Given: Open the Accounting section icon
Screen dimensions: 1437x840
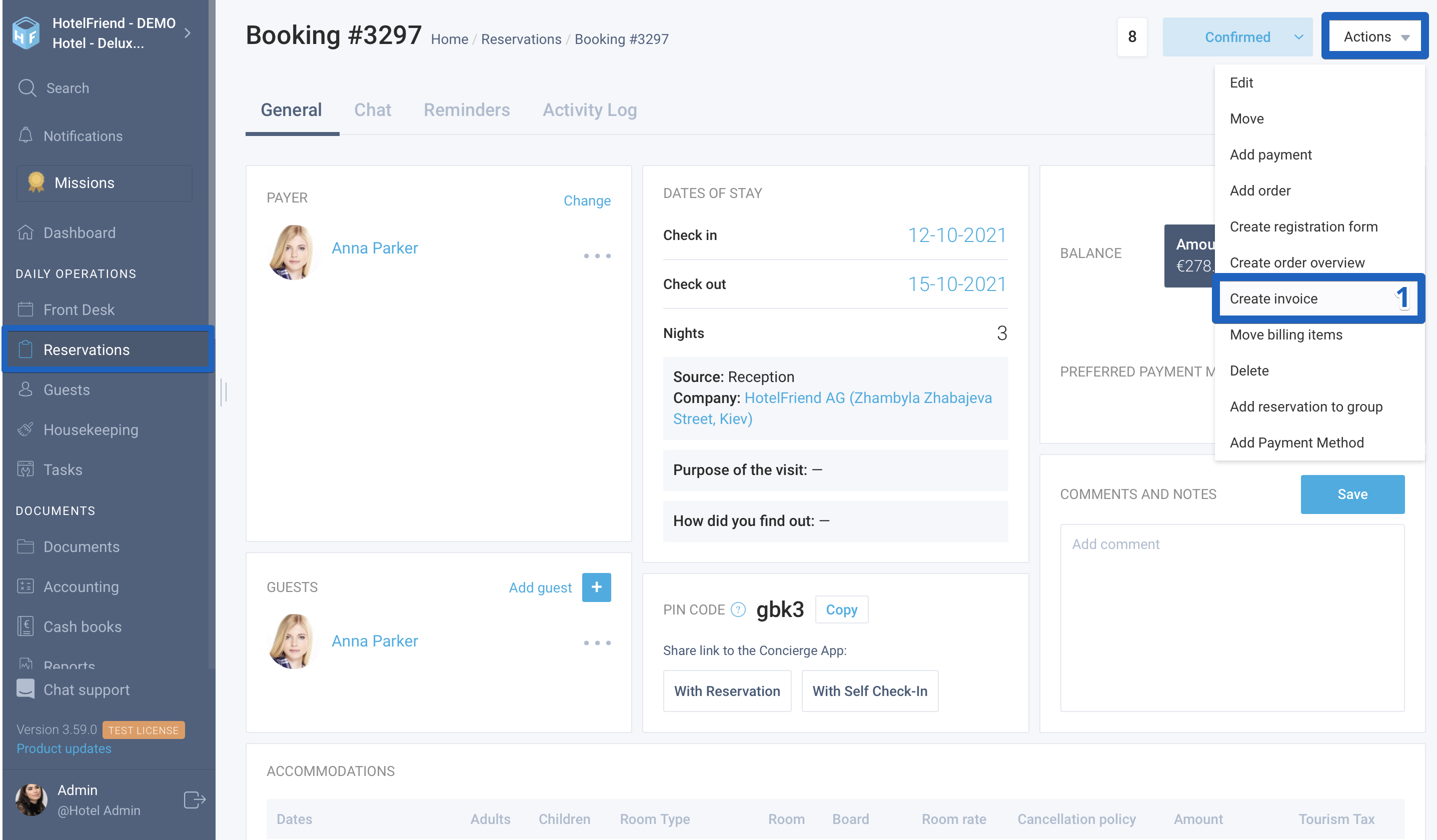Looking at the screenshot, I should (x=25, y=586).
